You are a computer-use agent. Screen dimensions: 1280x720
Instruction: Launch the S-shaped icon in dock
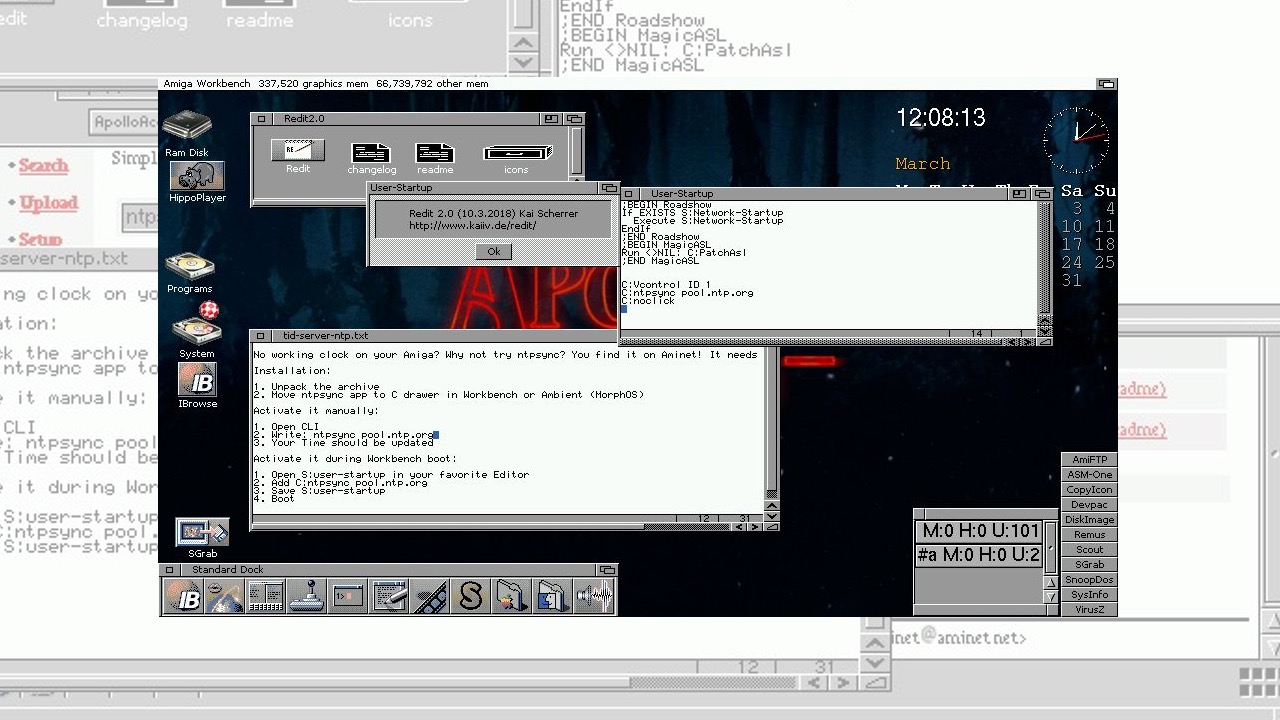(471, 597)
